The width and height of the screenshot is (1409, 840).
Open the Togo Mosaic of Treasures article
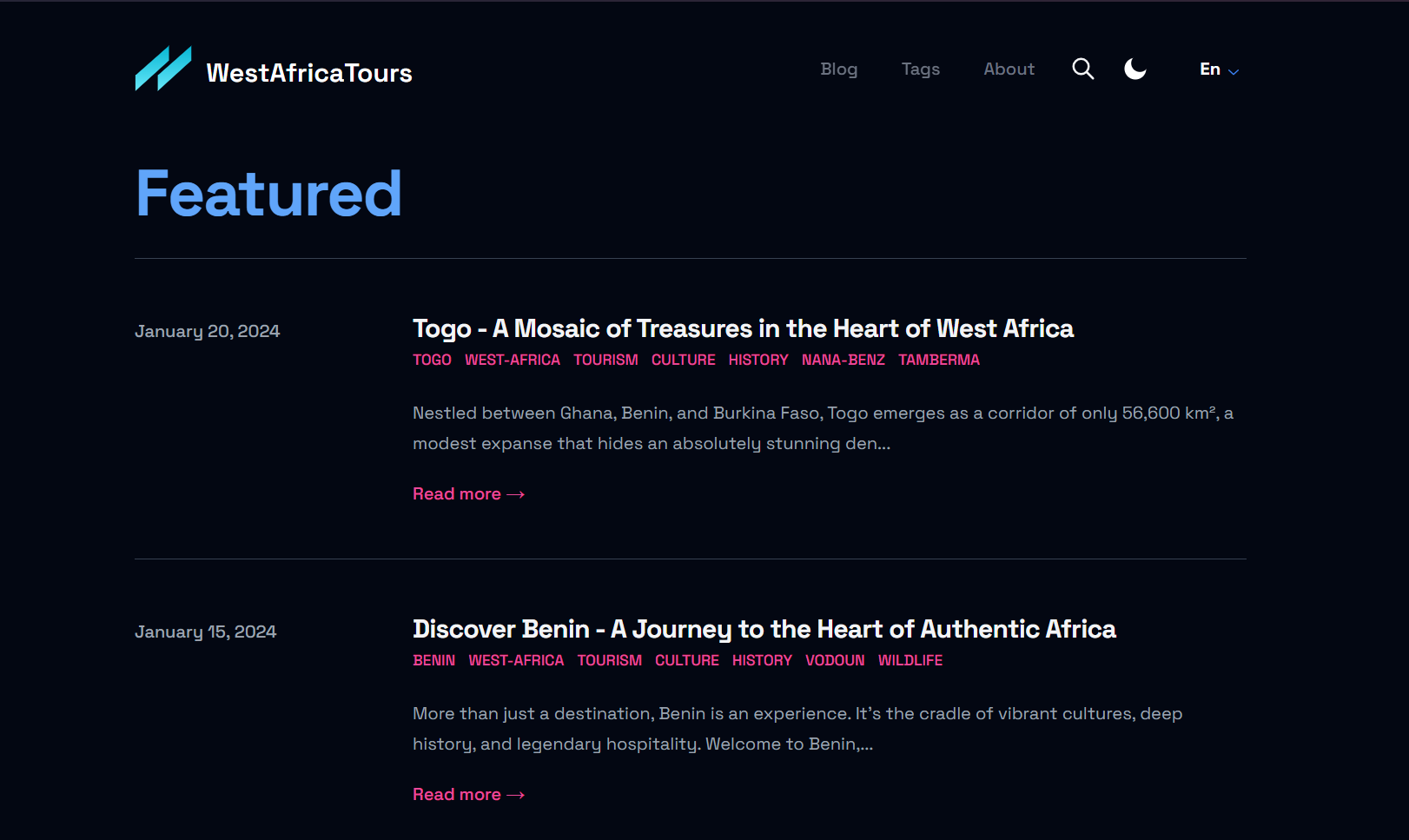(x=743, y=328)
